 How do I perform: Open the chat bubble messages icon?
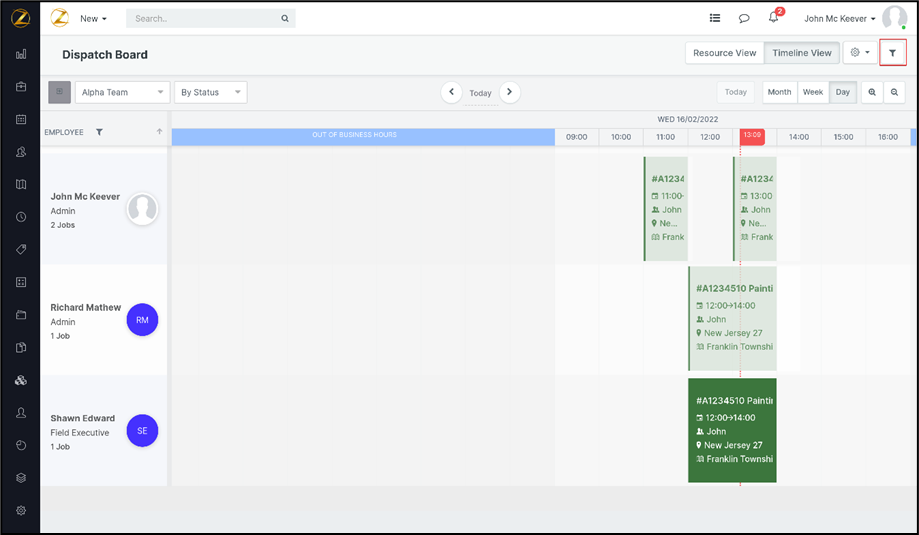[744, 19]
